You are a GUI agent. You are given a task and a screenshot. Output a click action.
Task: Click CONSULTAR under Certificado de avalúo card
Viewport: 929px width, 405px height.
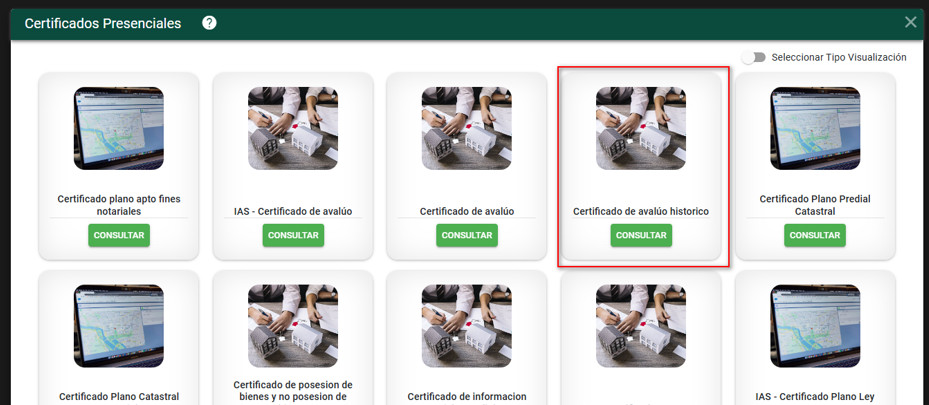[467, 235]
